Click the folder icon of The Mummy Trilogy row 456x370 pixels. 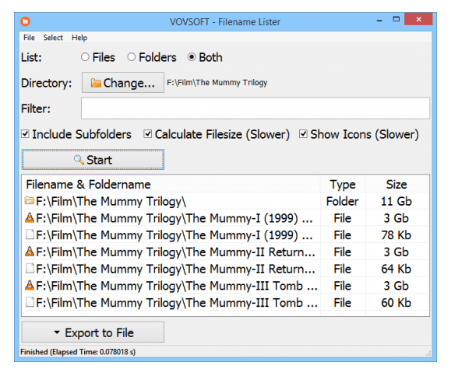click(x=30, y=201)
